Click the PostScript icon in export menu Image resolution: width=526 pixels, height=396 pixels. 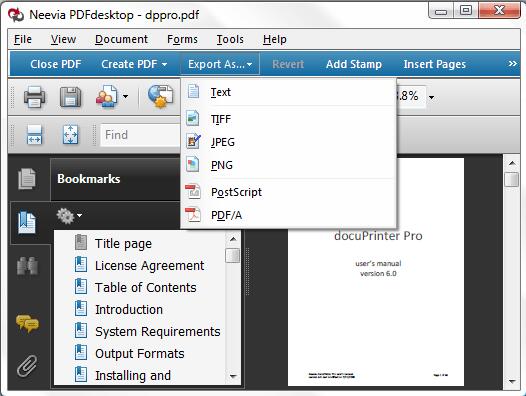[193, 192]
